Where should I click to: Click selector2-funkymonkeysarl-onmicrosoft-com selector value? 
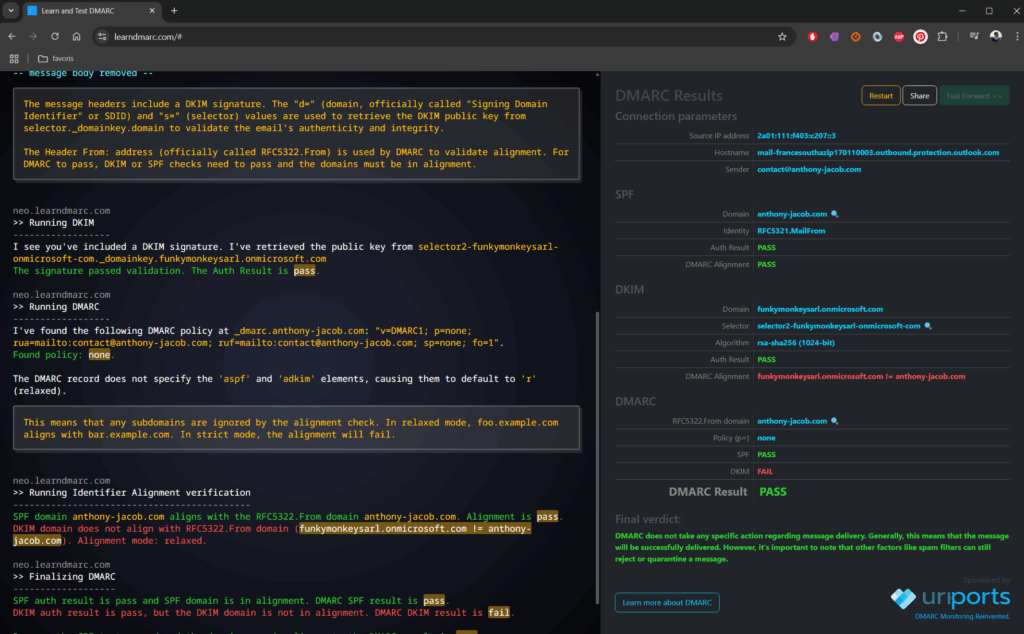pyautogui.click(x=839, y=326)
